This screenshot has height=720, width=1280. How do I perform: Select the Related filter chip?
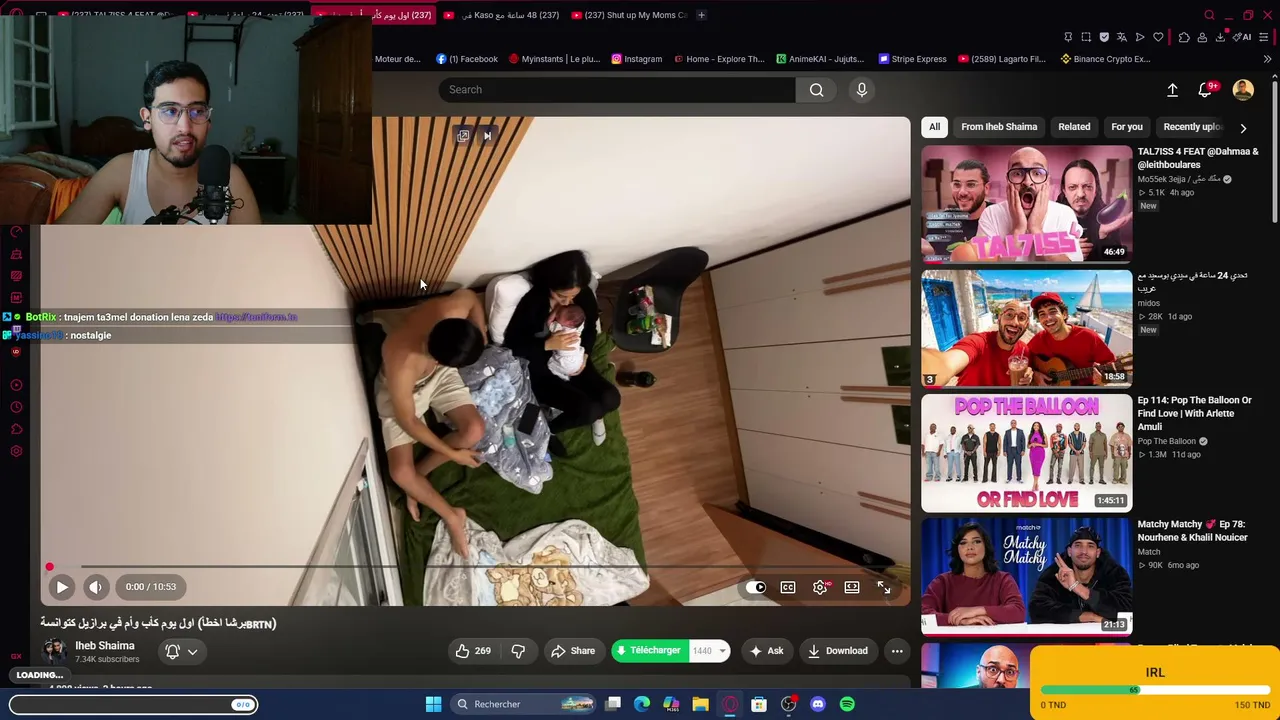pos(1074,127)
